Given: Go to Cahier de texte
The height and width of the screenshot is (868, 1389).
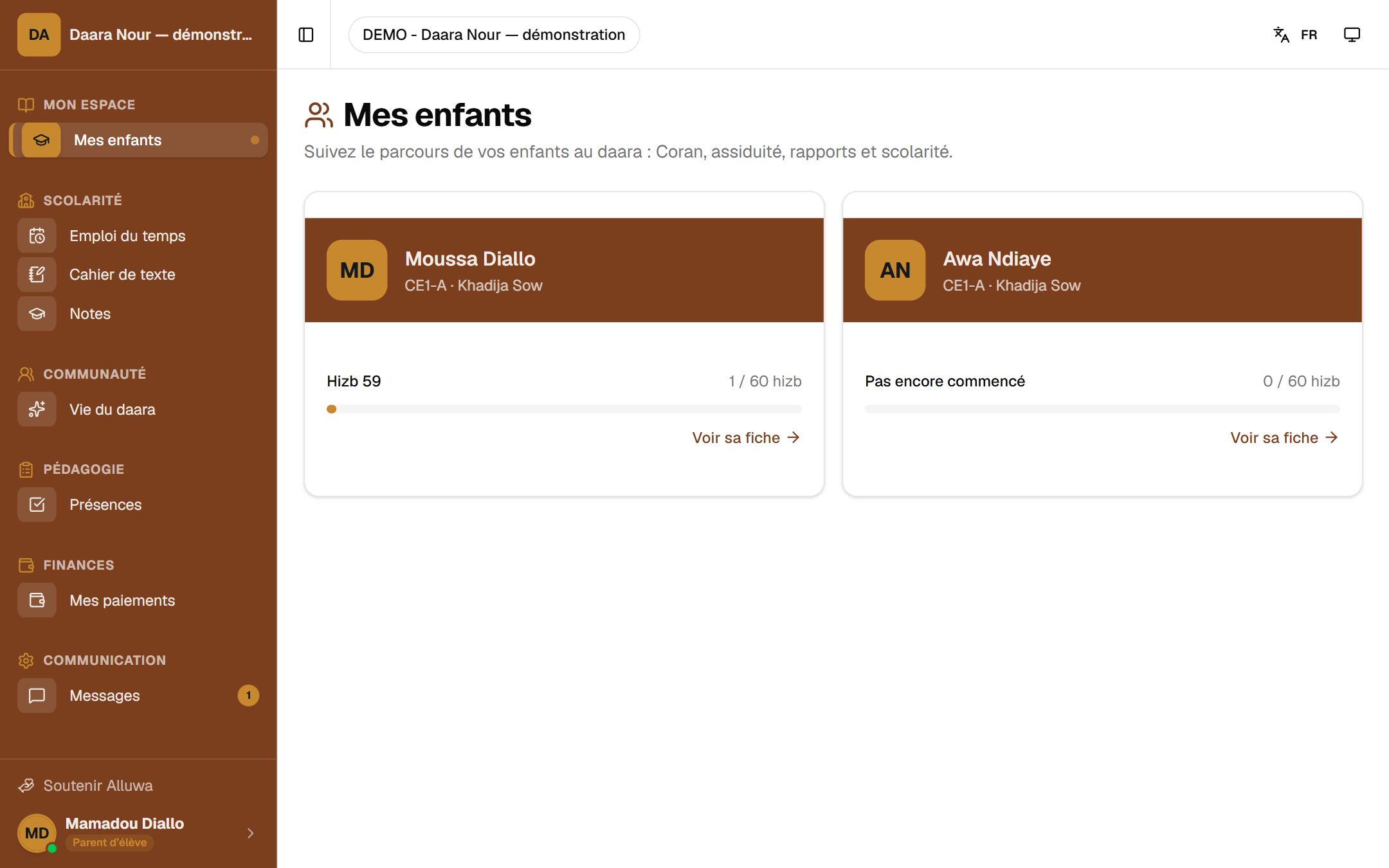Looking at the screenshot, I should pyautogui.click(x=138, y=275).
